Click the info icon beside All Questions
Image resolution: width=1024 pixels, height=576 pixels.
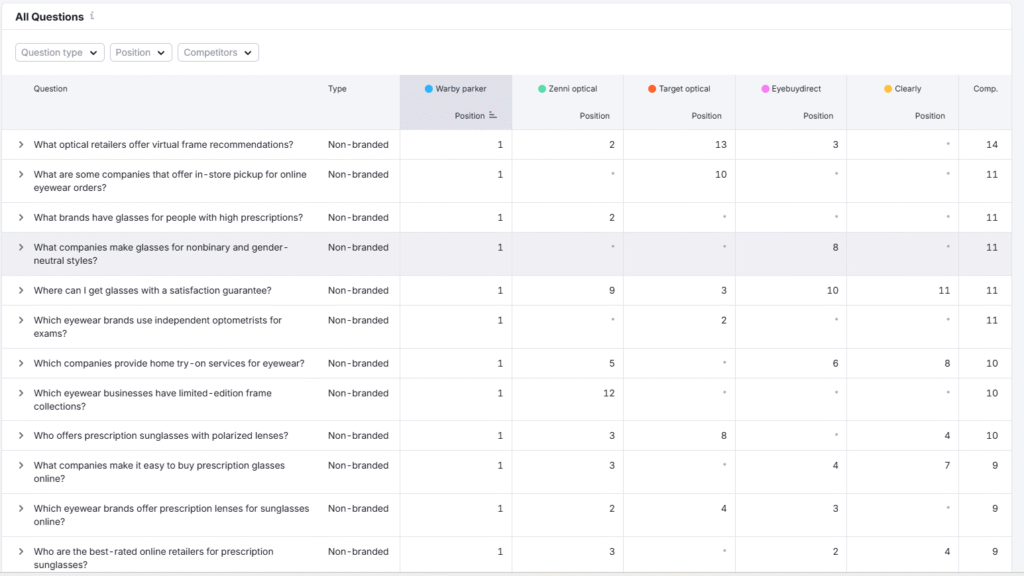coord(93,16)
